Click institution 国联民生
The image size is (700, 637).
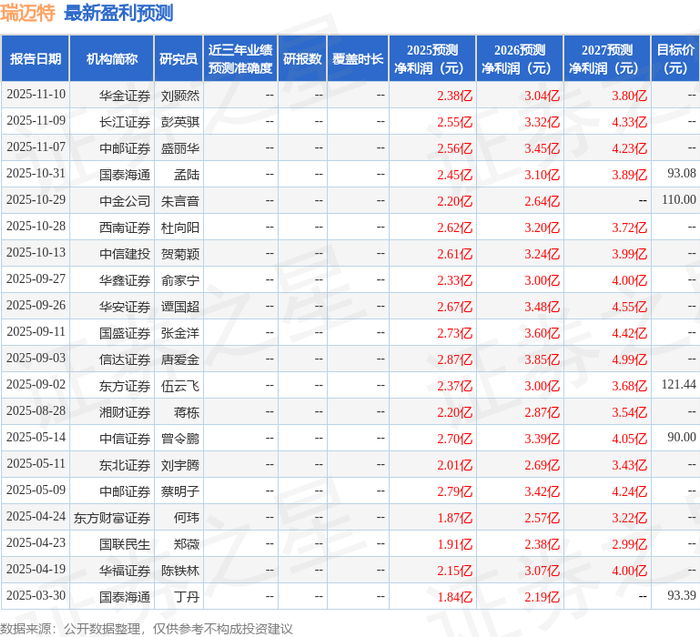coord(125,544)
